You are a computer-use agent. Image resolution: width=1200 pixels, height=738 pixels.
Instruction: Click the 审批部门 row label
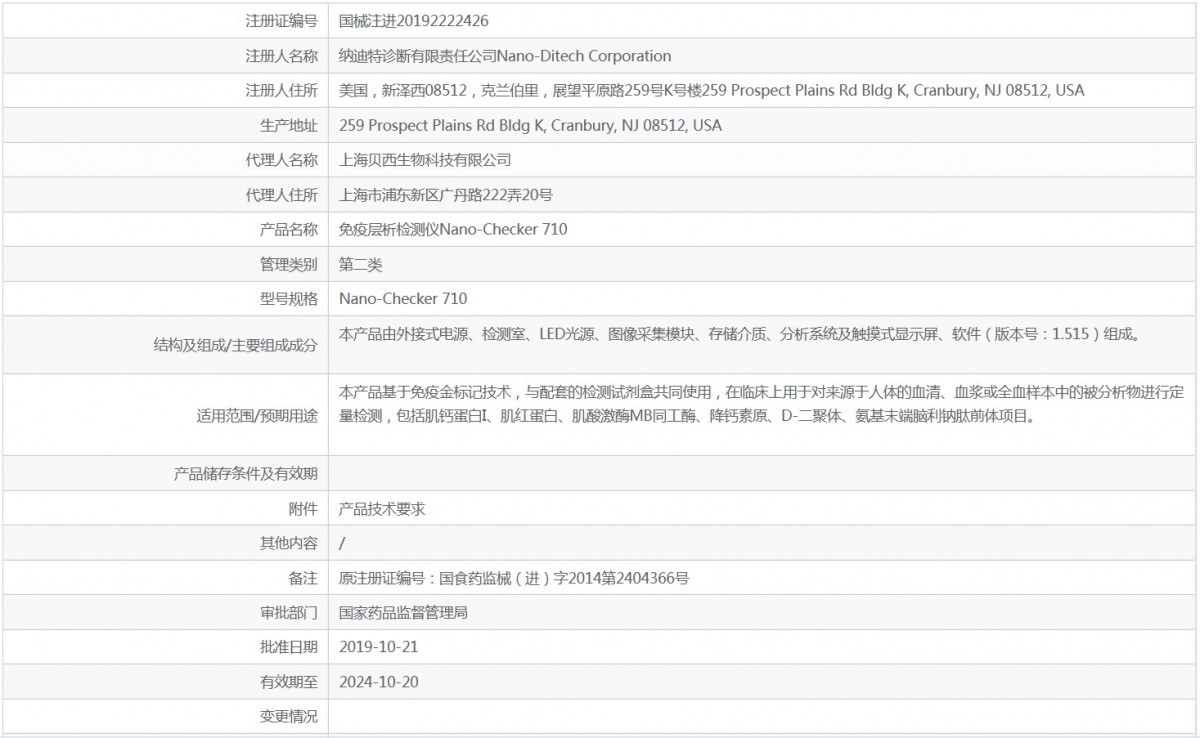coord(289,612)
